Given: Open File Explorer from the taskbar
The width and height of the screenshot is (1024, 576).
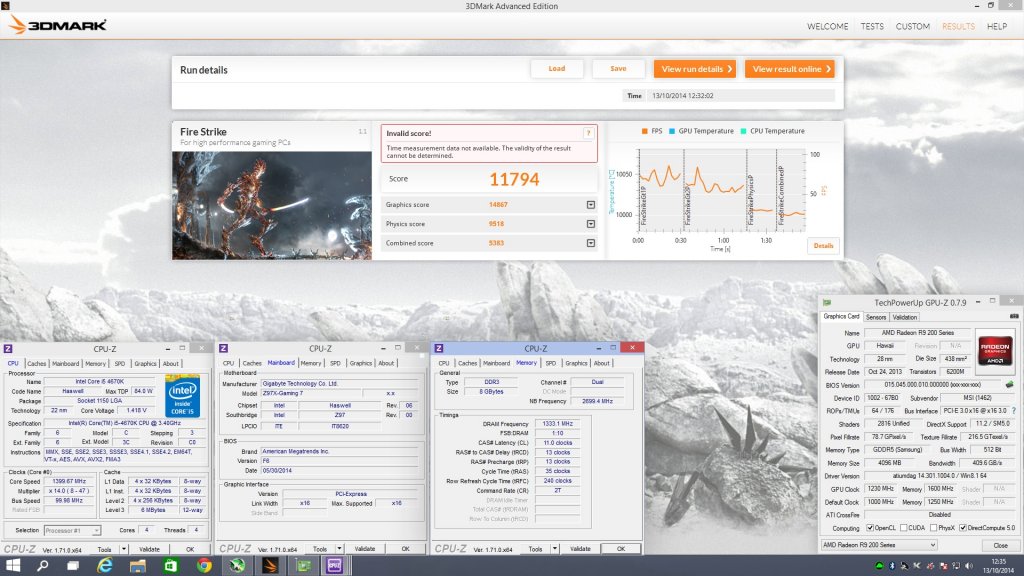Looking at the screenshot, I should click(138, 566).
